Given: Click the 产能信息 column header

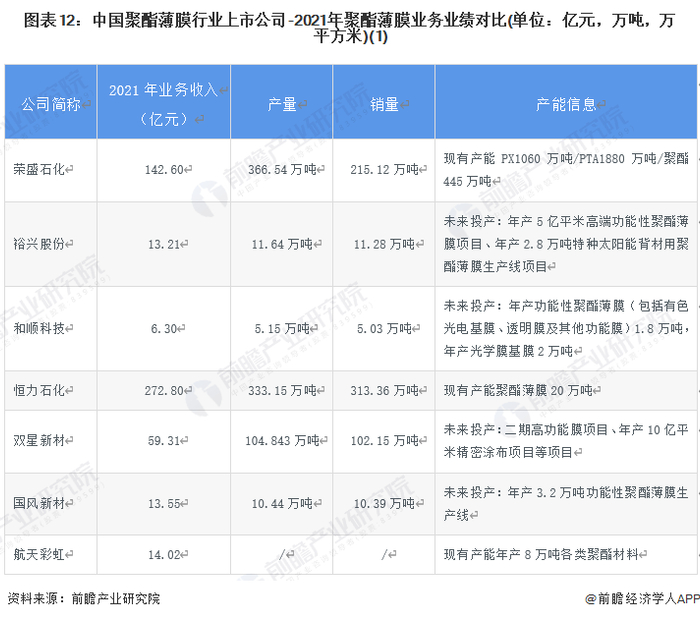Looking at the screenshot, I should pyautogui.click(x=566, y=104).
